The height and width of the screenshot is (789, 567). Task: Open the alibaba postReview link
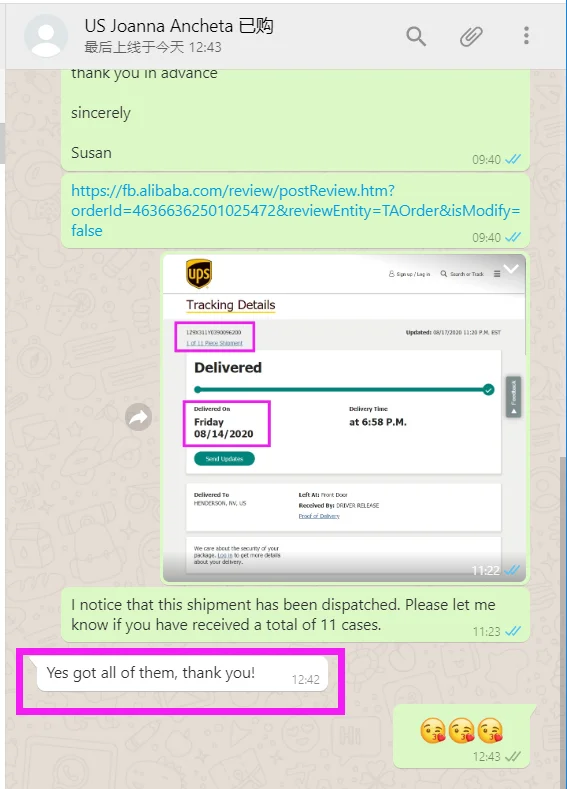(x=295, y=210)
